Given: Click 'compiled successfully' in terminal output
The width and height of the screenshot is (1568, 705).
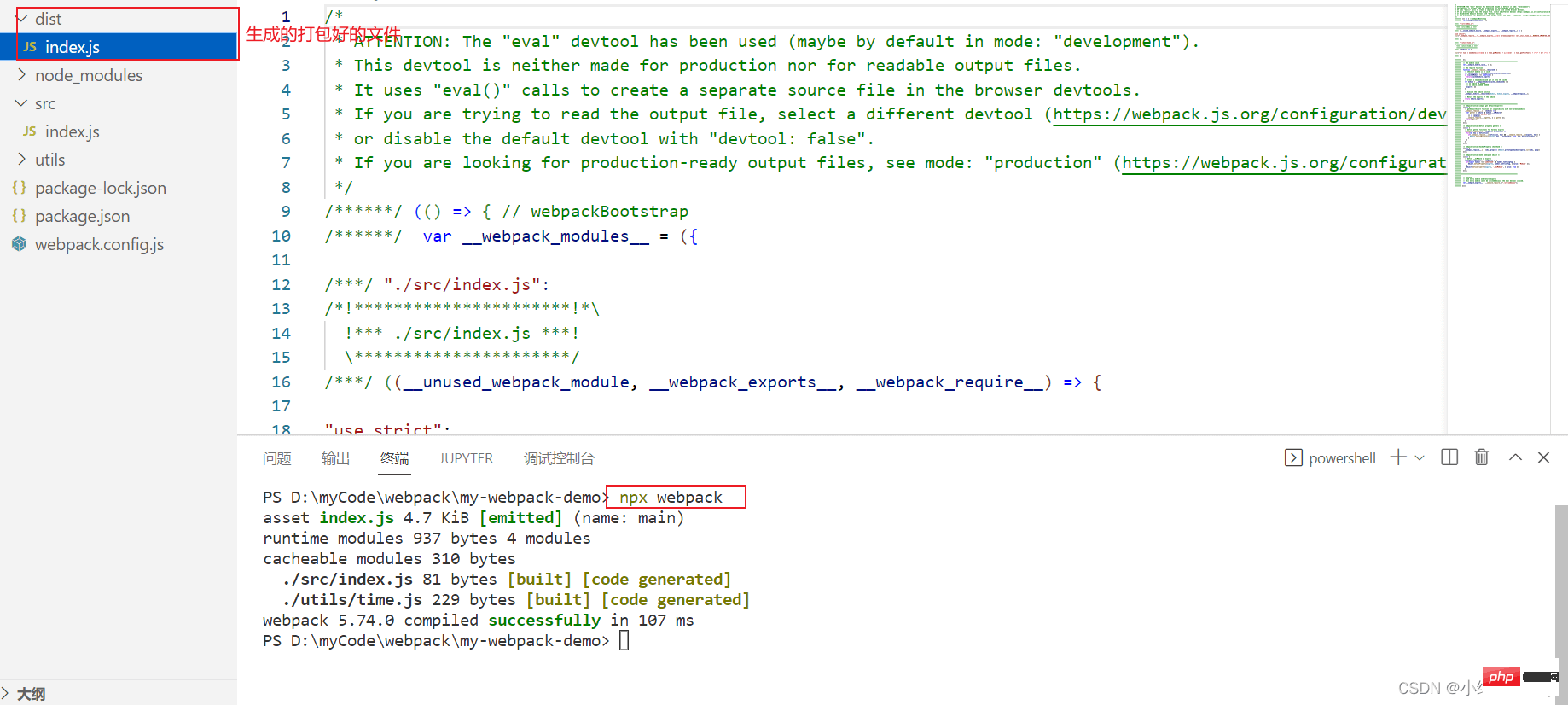Looking at the screenshot, I should click(x=502, y=621).
